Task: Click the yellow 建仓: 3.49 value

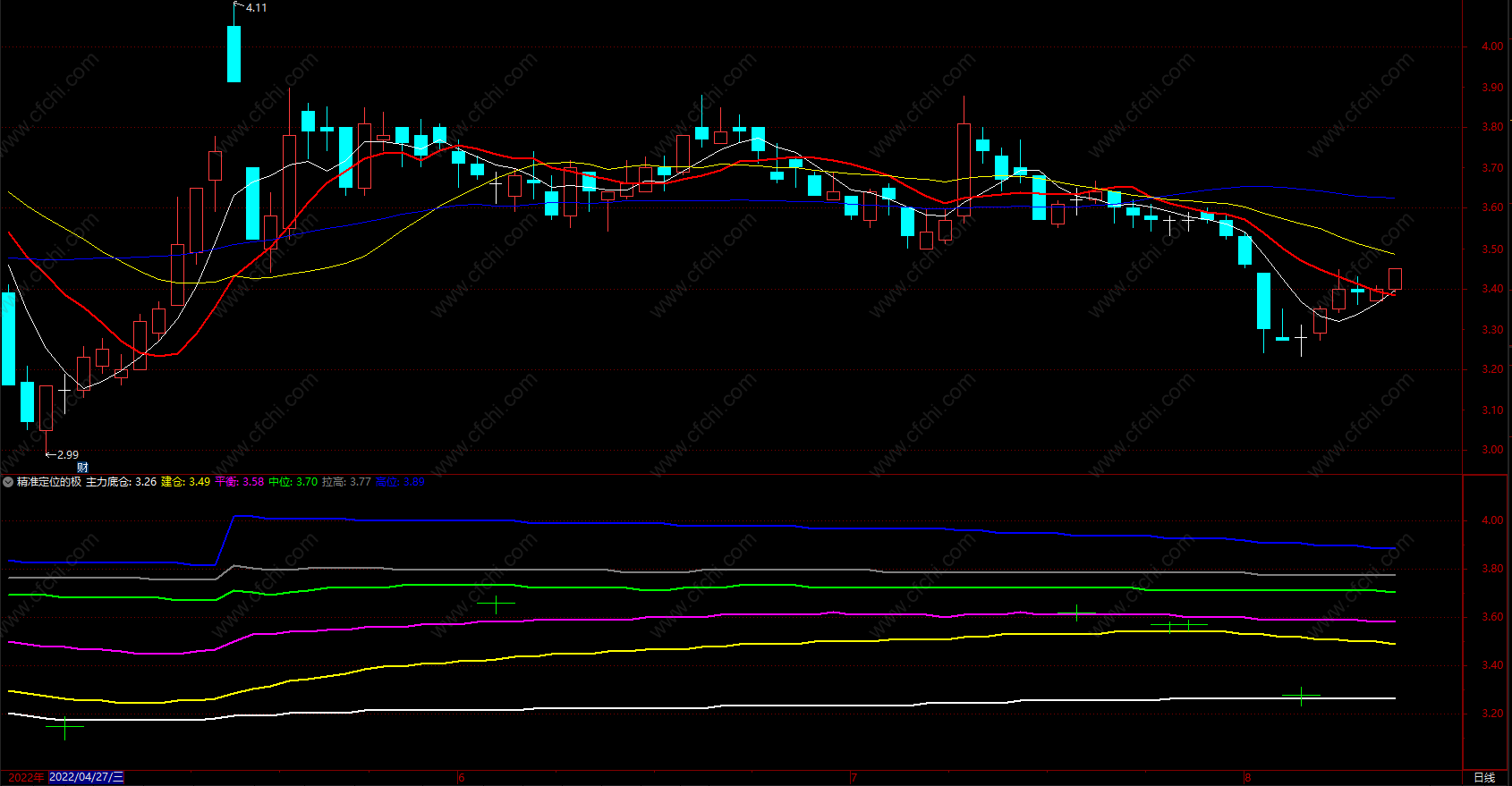Action: pyautogui.click(x=185, y=482)
